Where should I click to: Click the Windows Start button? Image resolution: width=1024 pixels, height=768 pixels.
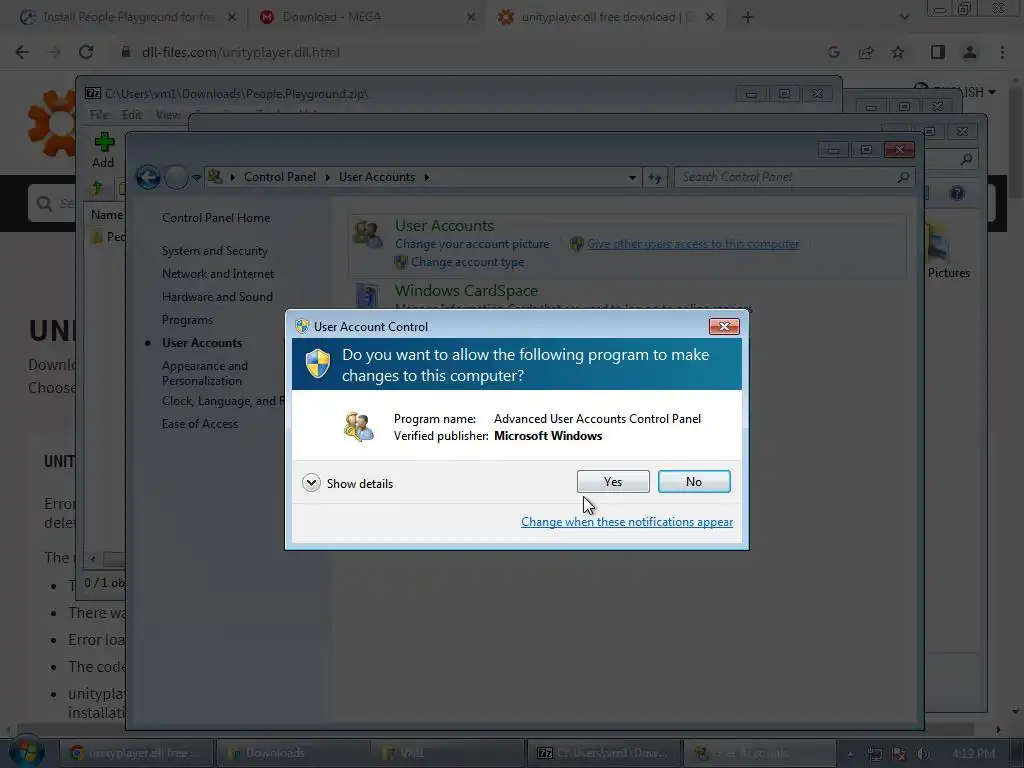pos(26,752)
